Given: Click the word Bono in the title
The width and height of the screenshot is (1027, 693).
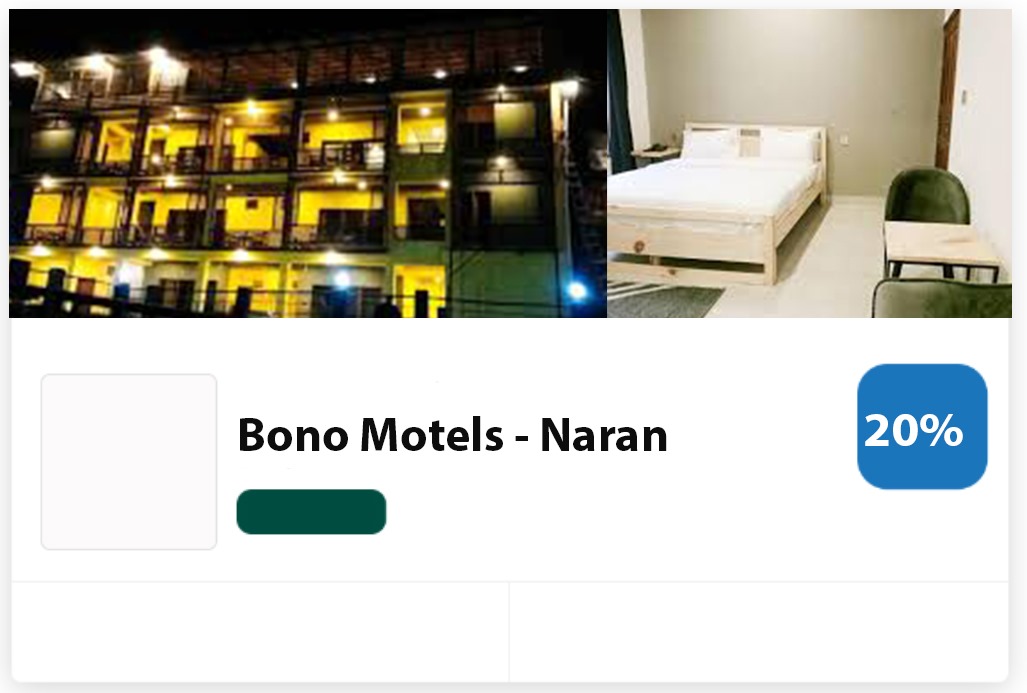Looking at the screenshot, I should click(293, 435).
